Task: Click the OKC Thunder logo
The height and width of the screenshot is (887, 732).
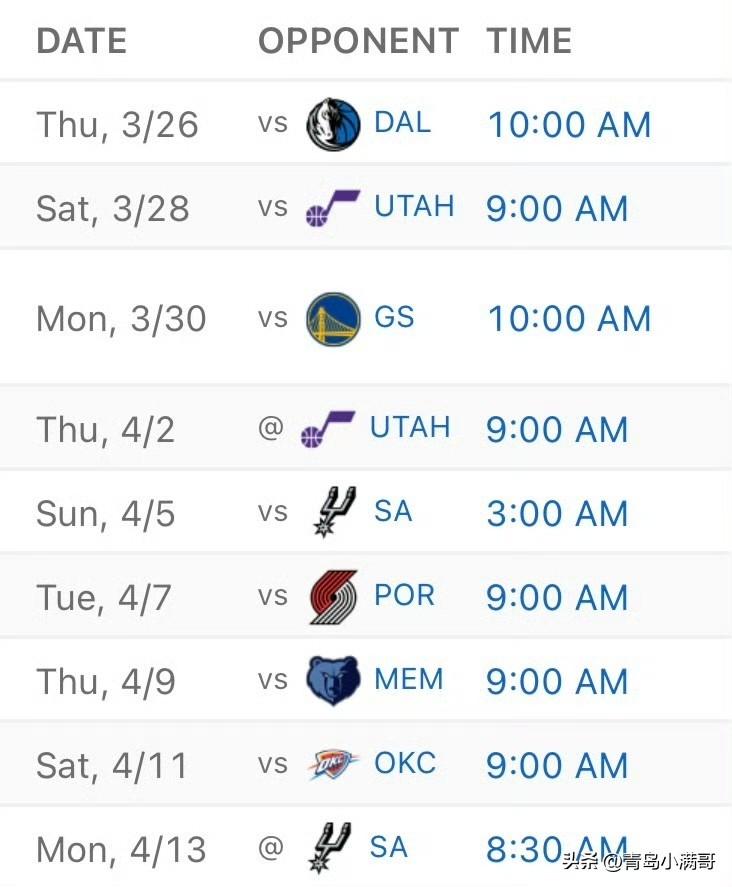Action: pyautogui.click(x=333, y=764)
